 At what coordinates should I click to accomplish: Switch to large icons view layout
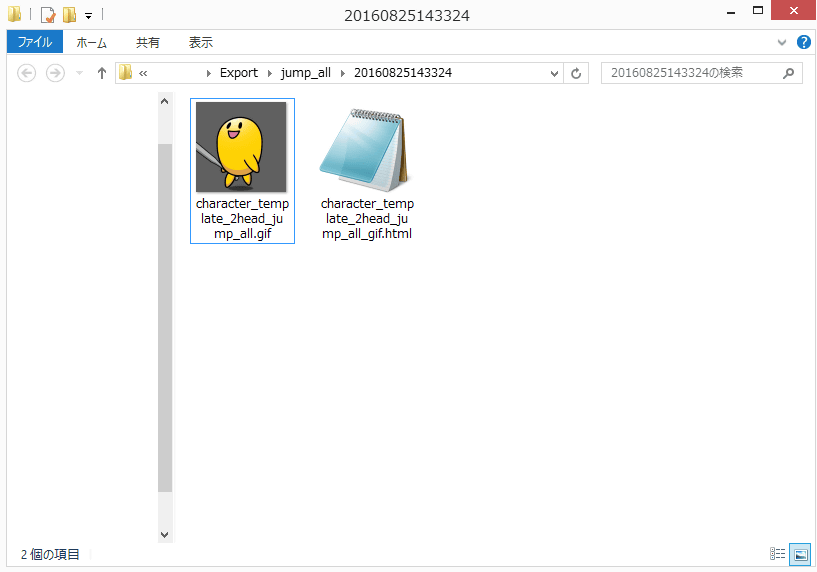(x=800, y=554)
